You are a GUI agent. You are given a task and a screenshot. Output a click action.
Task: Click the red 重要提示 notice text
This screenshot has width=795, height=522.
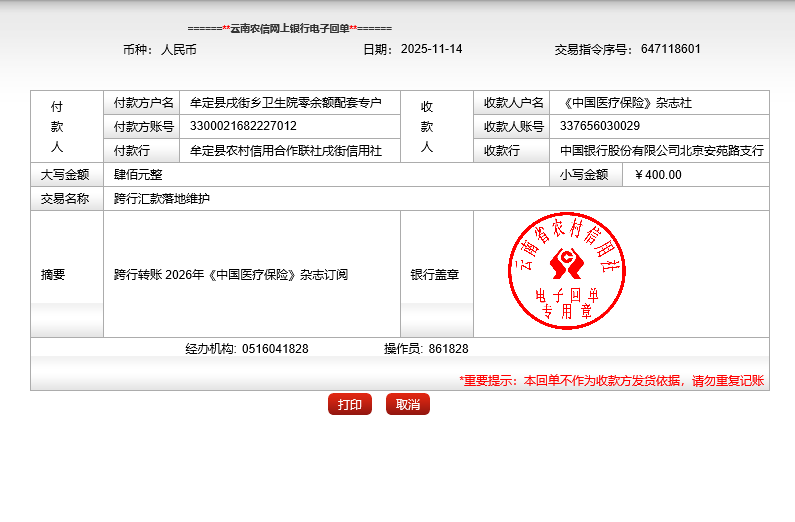pyautogui.click(x=611, y=381)
